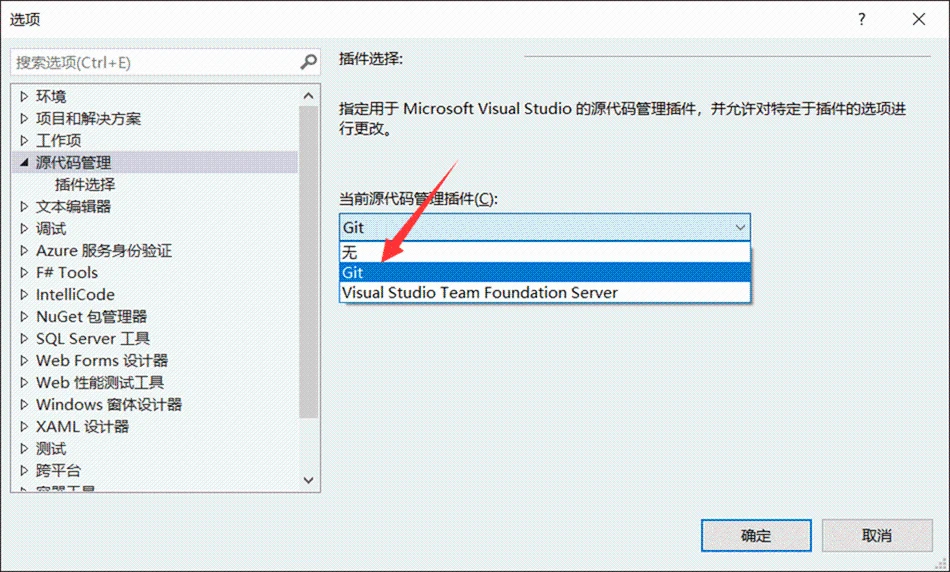Viewport: 950px width, 572px height.
Task: Expand the NuGet 包管理器 node
Action: coord(24,316)
